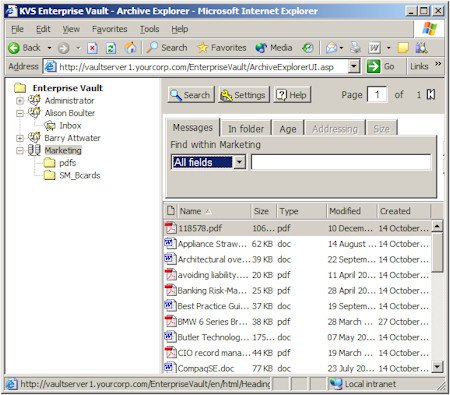Screen dimensions: 450x395
Task: Click the page number field
Action: tap(377, 95)
